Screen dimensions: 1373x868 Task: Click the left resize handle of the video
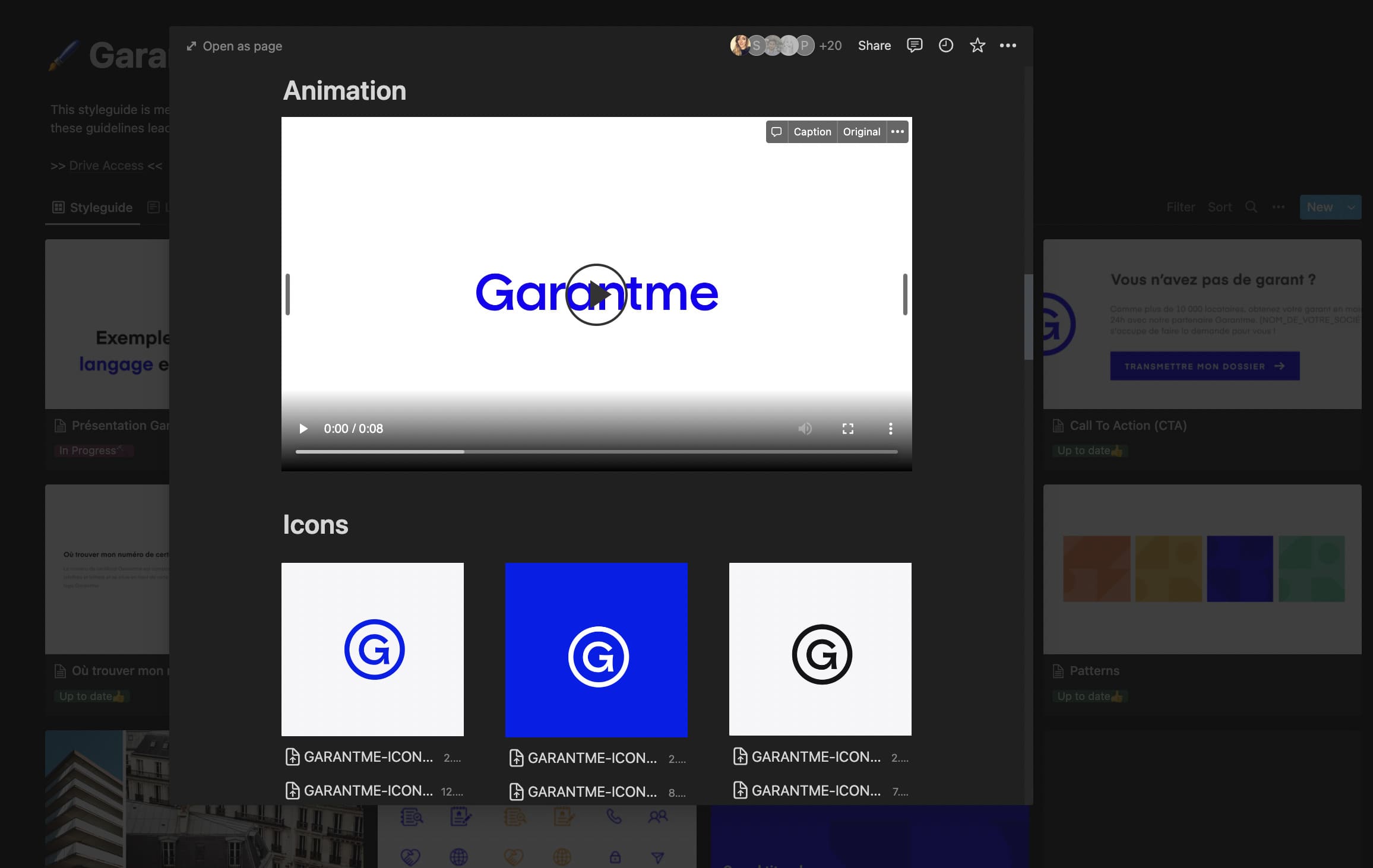point(287,294)
